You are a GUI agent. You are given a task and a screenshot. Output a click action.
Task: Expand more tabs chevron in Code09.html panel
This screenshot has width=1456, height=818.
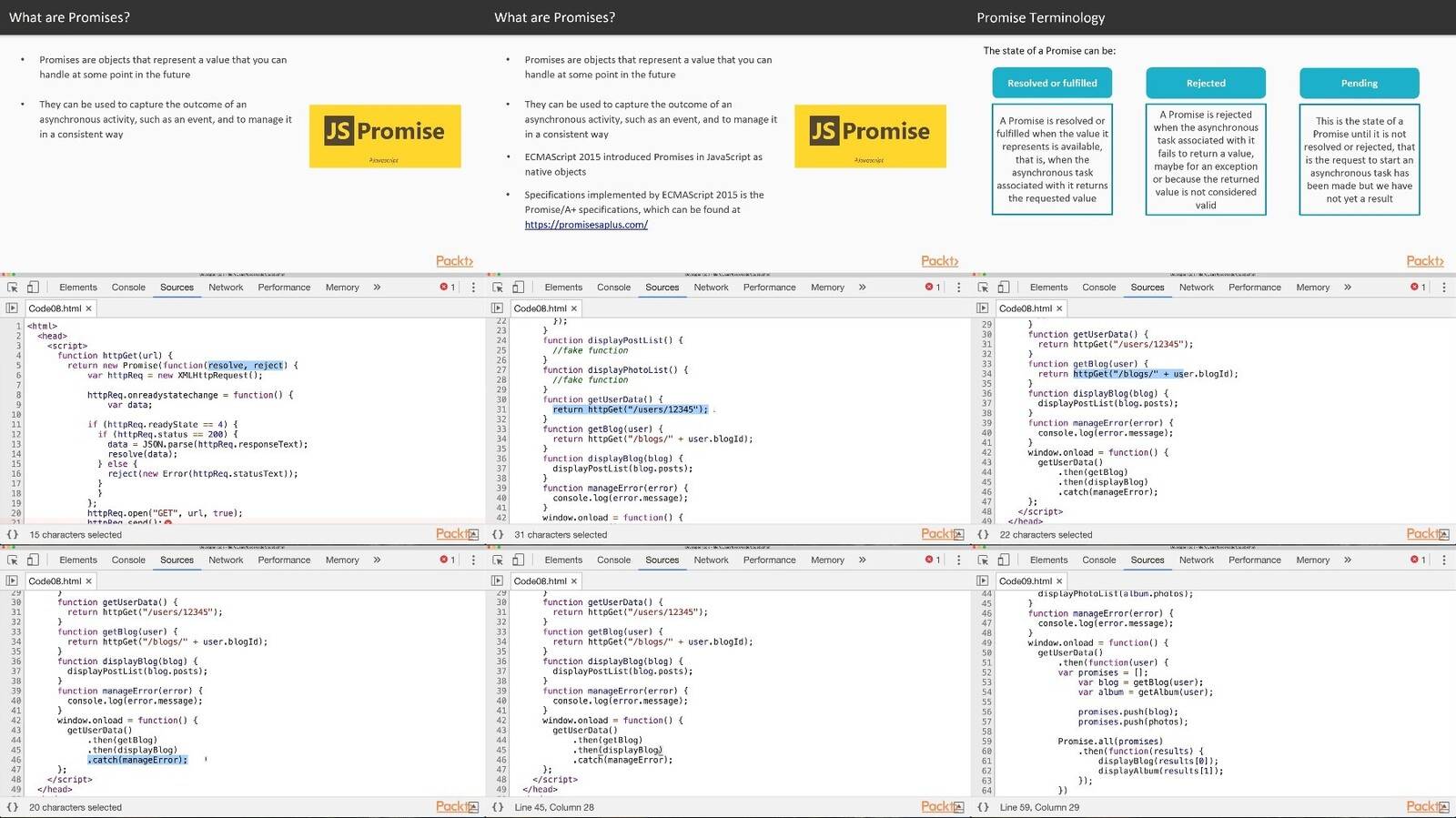pyautogui.click(x=1347, y=560)
